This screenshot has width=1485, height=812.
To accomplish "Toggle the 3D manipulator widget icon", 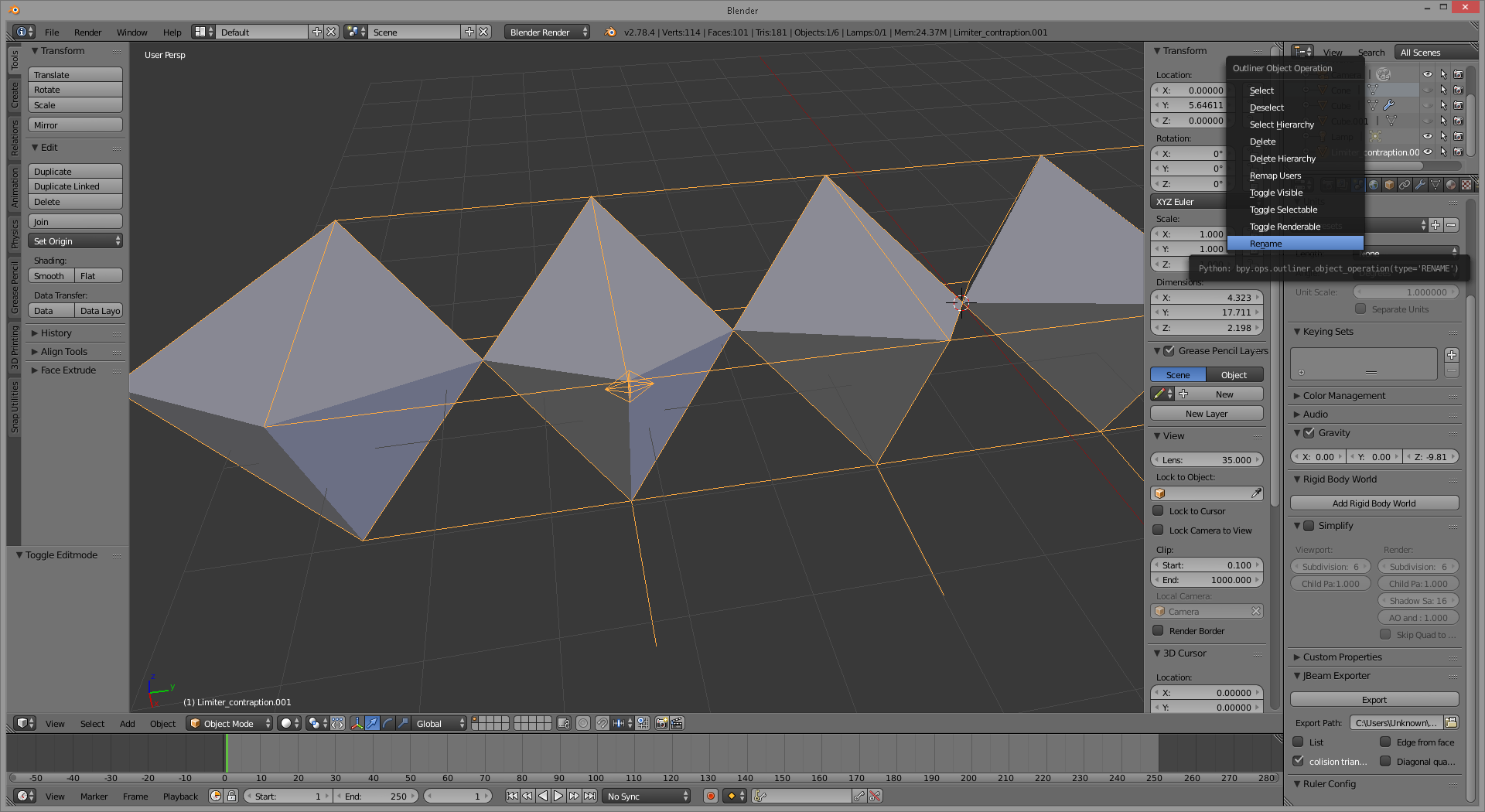I will click(357, 723).
